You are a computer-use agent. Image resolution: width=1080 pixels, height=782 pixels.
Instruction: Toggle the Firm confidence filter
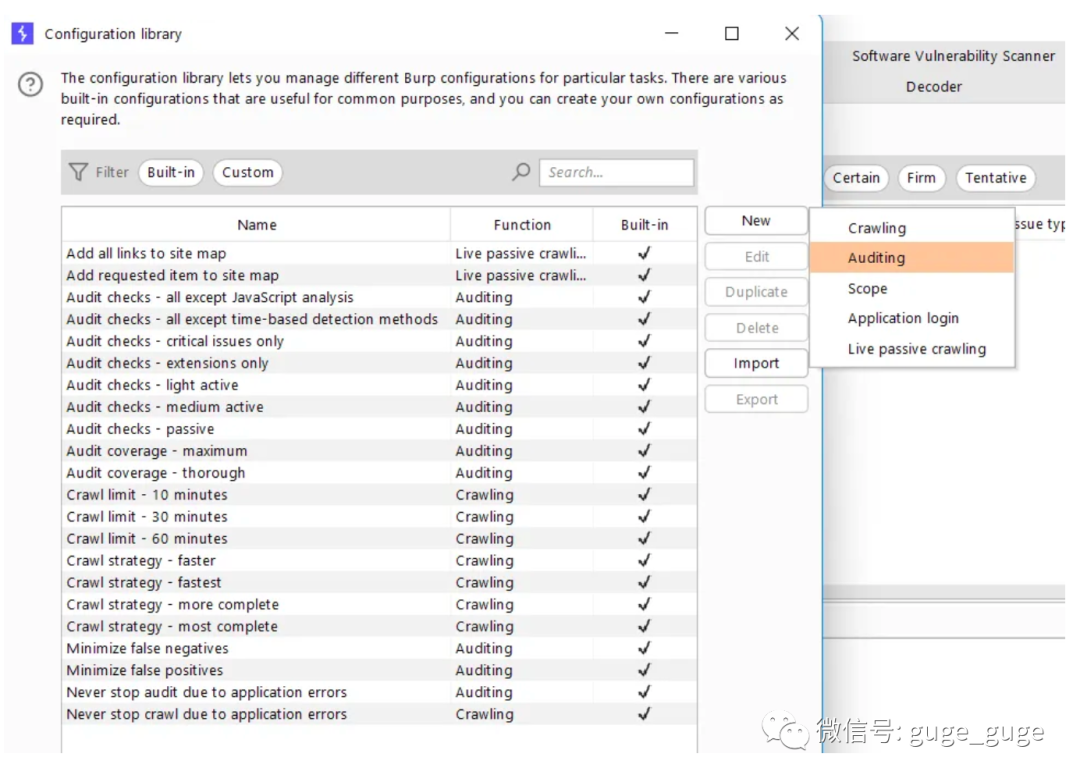(x=921, y=178)
